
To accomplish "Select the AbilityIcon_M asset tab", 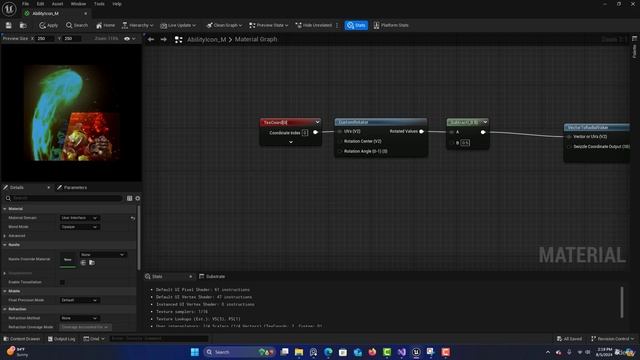I will click(46, 13).
